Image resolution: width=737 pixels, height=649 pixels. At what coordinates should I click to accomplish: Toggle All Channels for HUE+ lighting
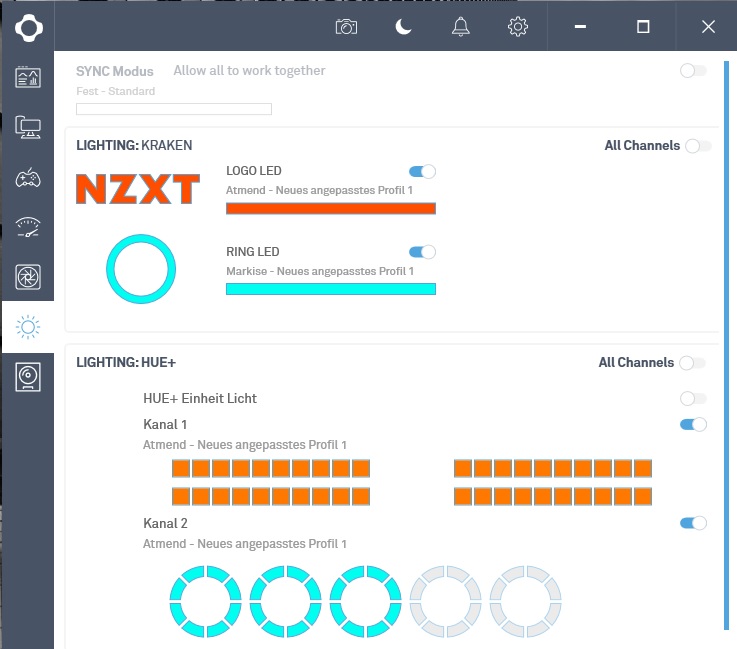692,363
